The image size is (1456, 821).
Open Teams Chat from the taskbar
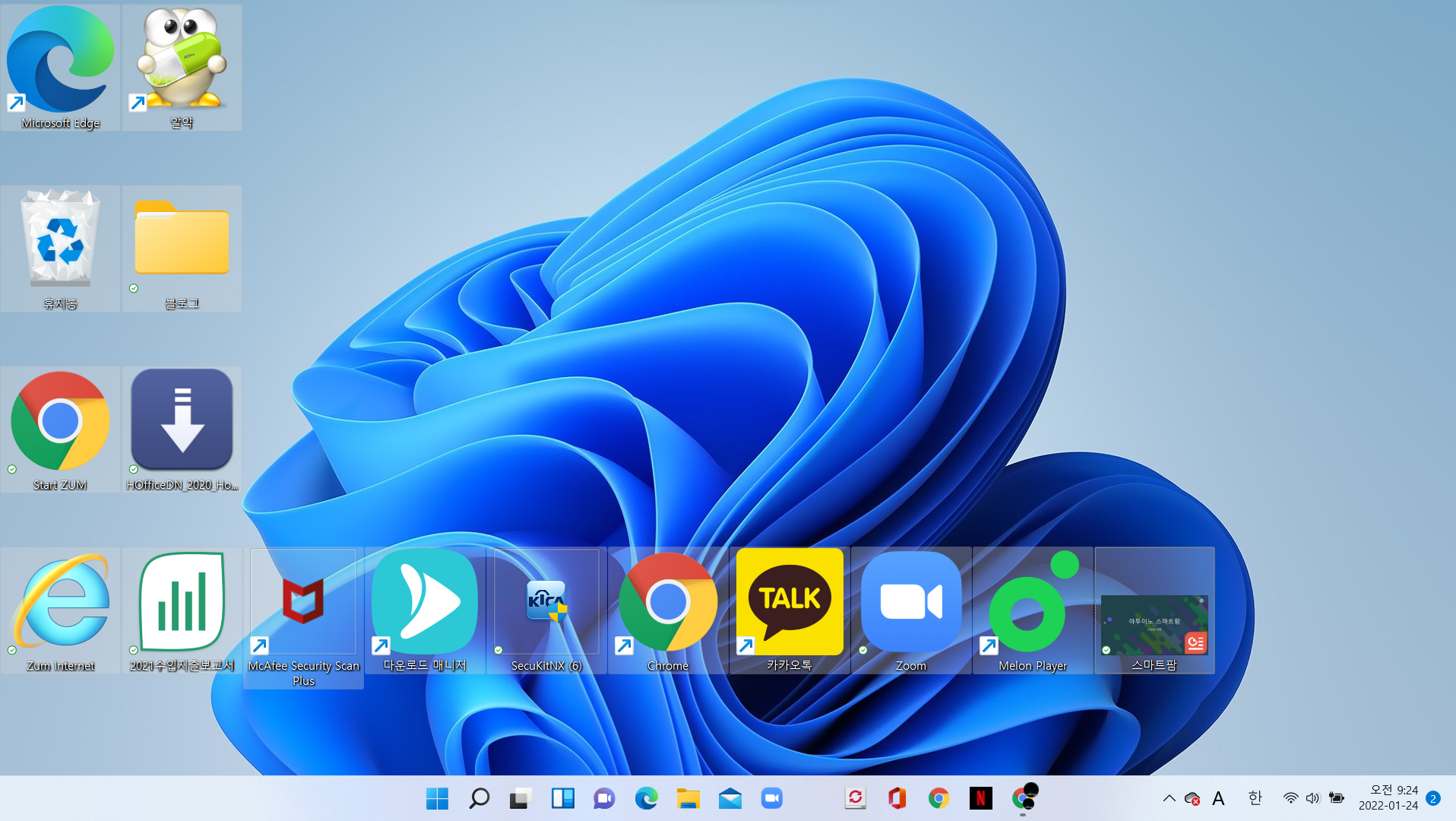pyautogui.click(x=604, y=798)
